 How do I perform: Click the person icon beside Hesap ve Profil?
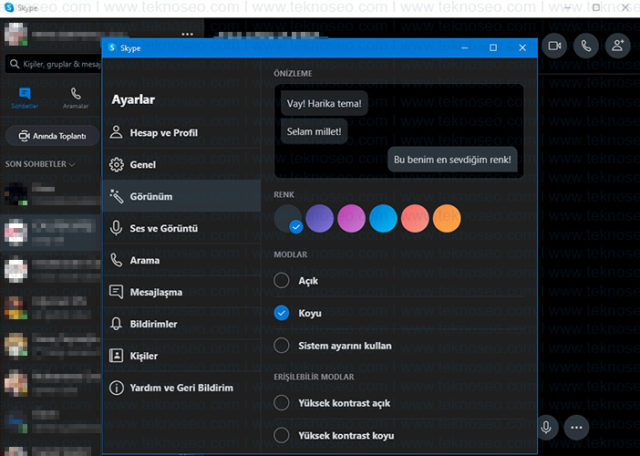coord(116,132)
